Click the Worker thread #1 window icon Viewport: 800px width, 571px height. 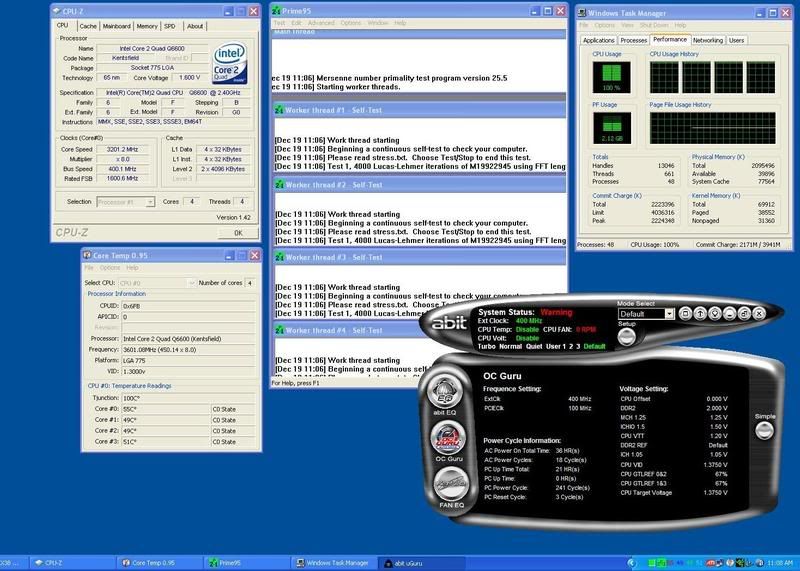(x=279, y=110)
